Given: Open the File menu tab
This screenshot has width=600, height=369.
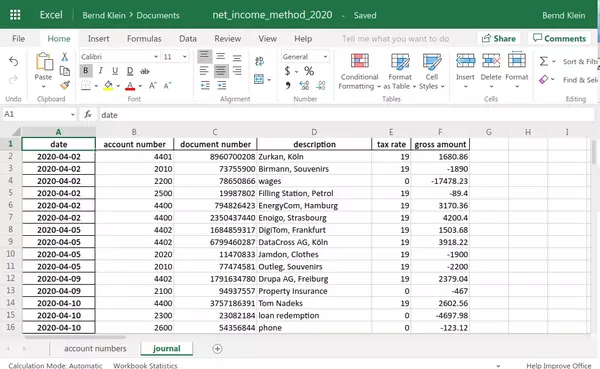Looking at the screenshot, I should (x=18, y=39).
